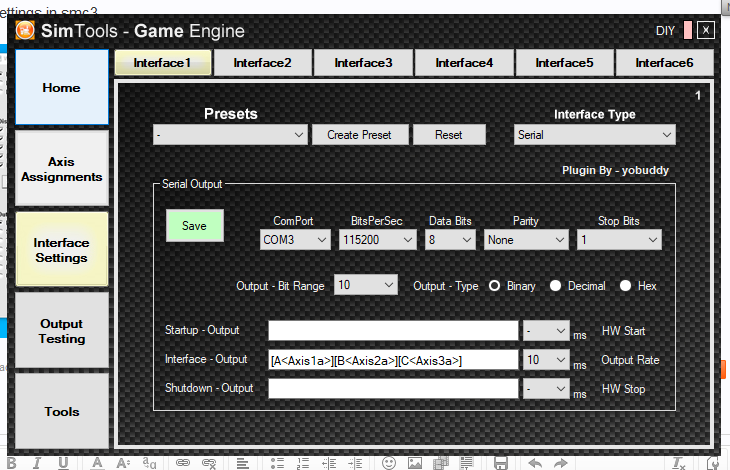The width and height of the screenshot is (730, 470).
Task: Click the outdent icon in editor toolbar
Action: (329, 463)
